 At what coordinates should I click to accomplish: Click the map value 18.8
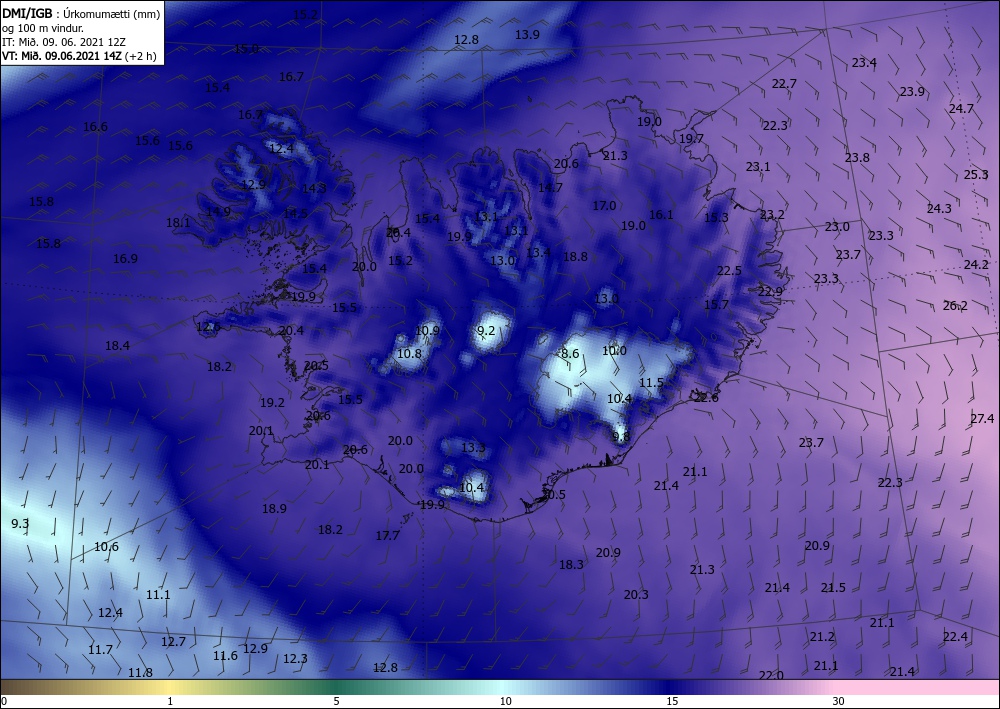(575, 256)
